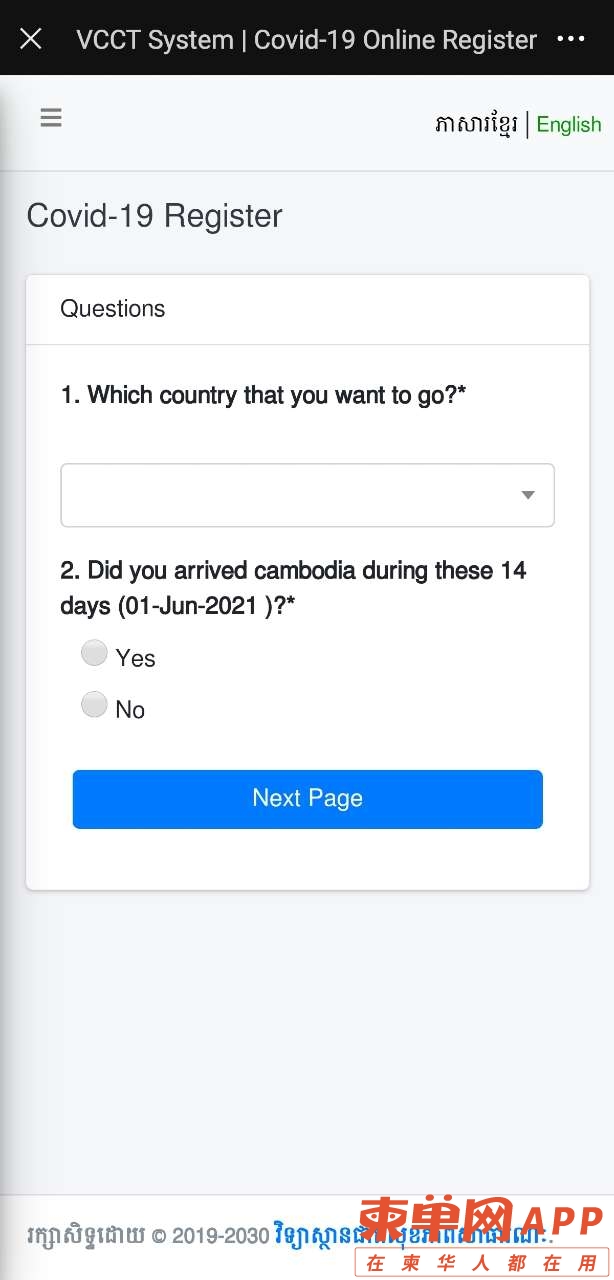
Task: Click the Yes option label
Action: coord(135,658)
